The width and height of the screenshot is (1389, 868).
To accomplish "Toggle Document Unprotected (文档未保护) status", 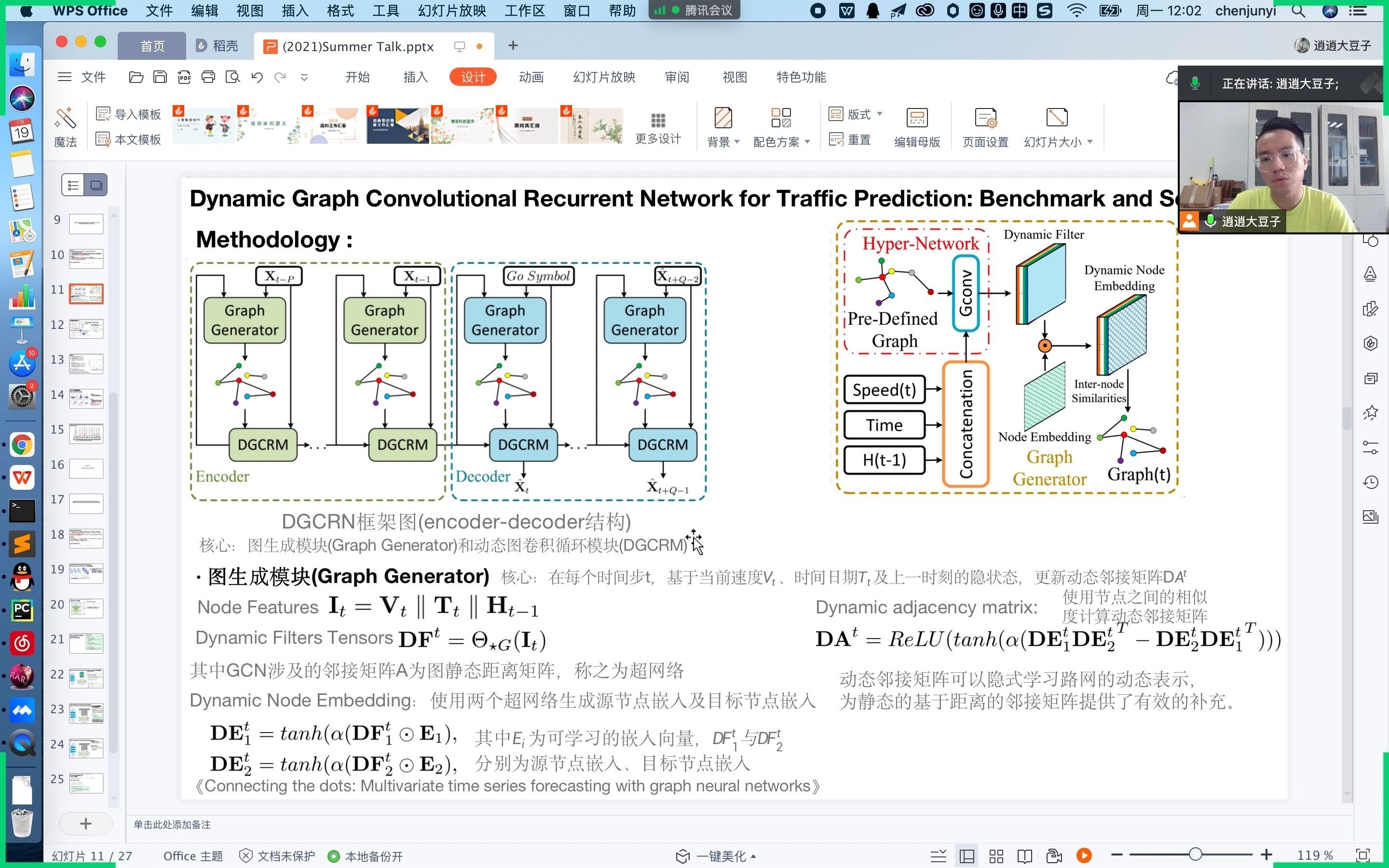I will tap(277, 856).
